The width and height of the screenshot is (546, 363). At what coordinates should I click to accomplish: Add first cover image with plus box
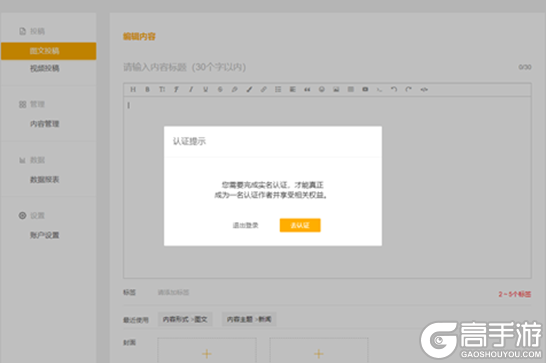pyautogui.click(x=207, y=350)
